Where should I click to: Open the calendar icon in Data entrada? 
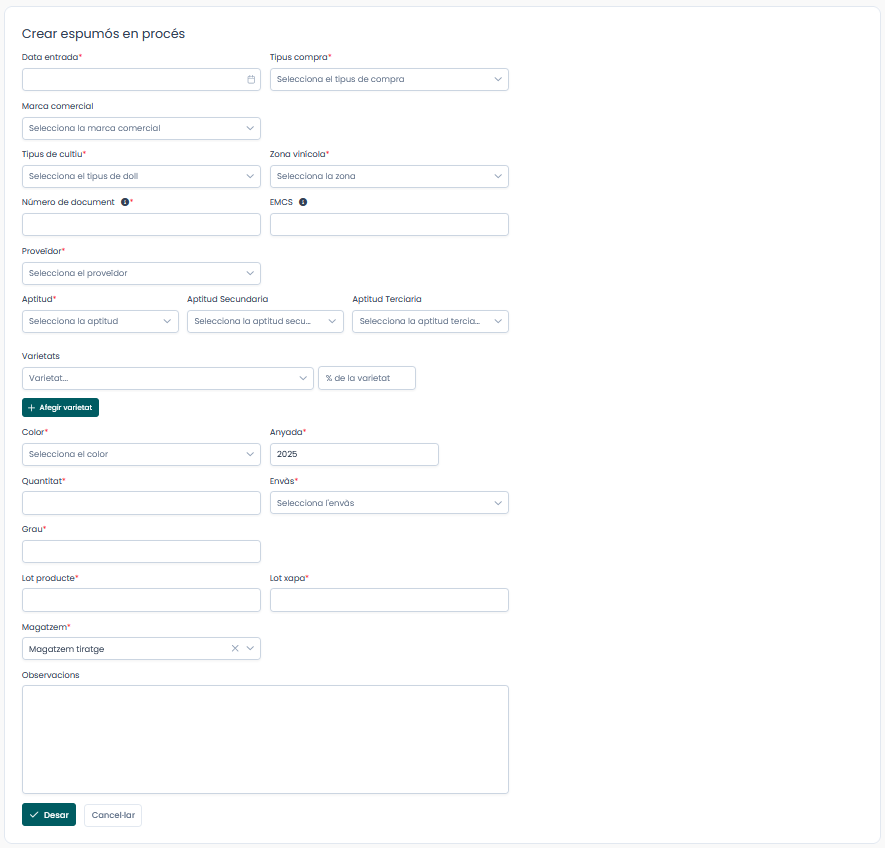click(x=251, y=80)
